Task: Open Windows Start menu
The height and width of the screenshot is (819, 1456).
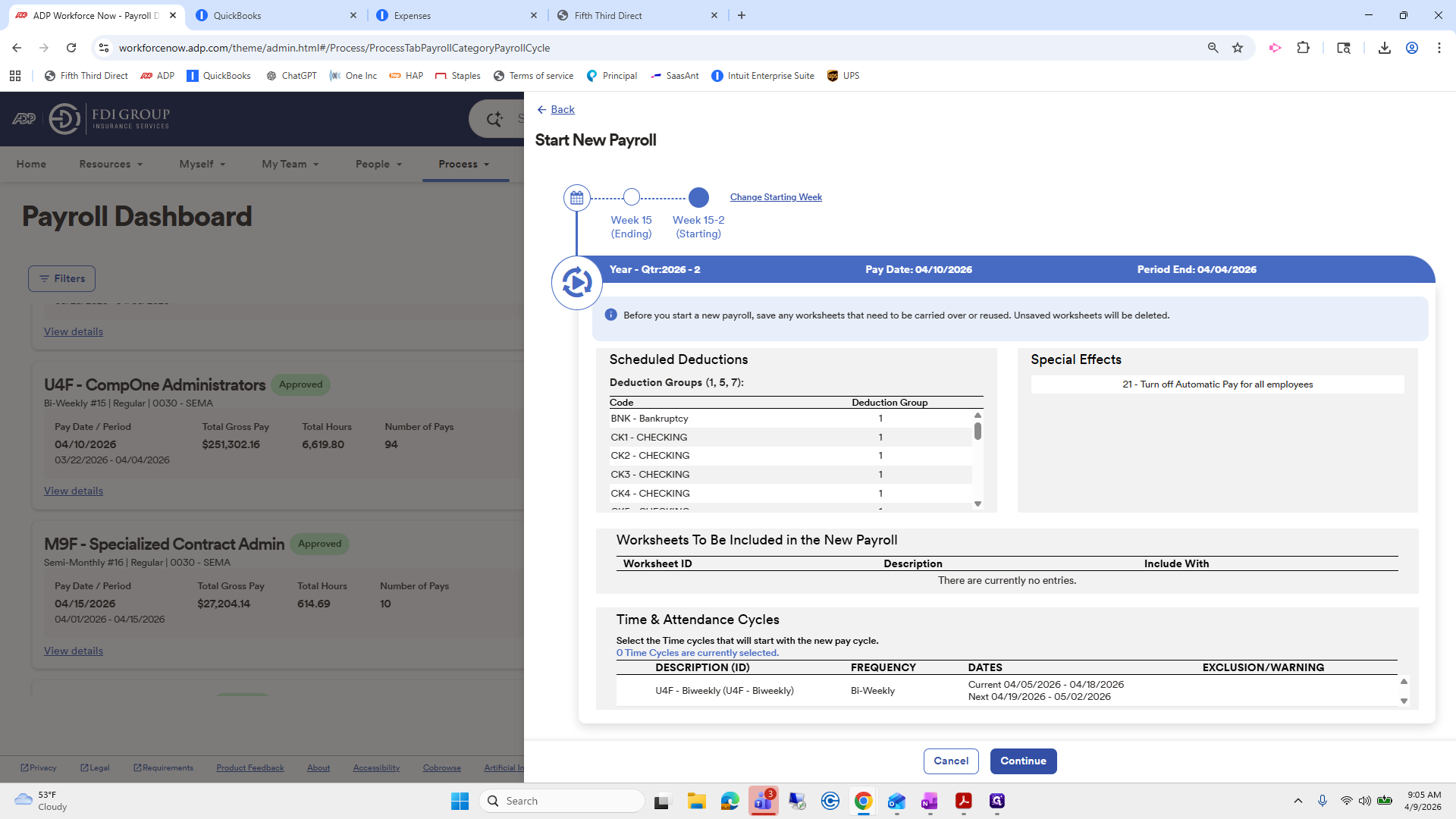Action: click(460, 801)
